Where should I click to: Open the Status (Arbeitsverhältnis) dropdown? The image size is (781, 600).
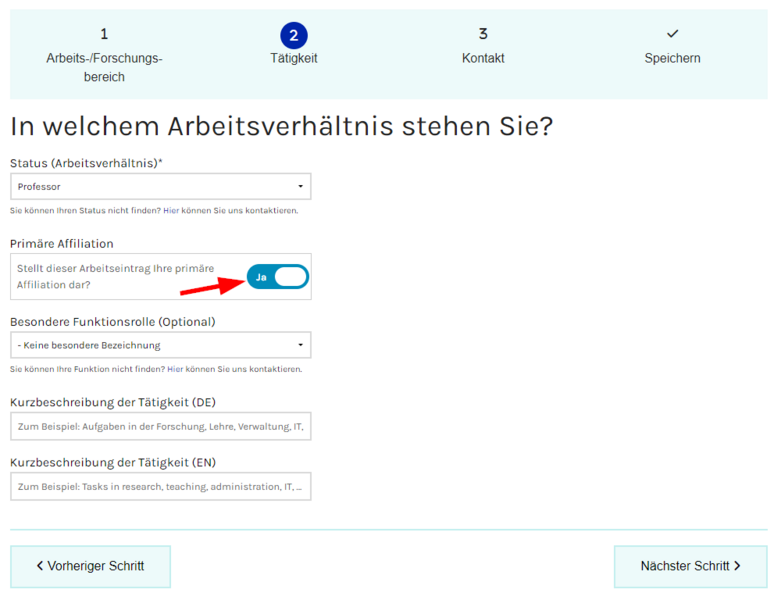pos(160,187)
